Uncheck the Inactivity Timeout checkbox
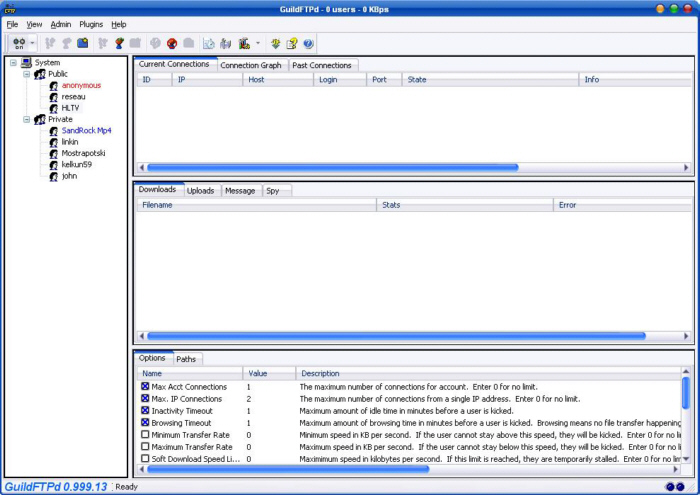 pos(145,411)
